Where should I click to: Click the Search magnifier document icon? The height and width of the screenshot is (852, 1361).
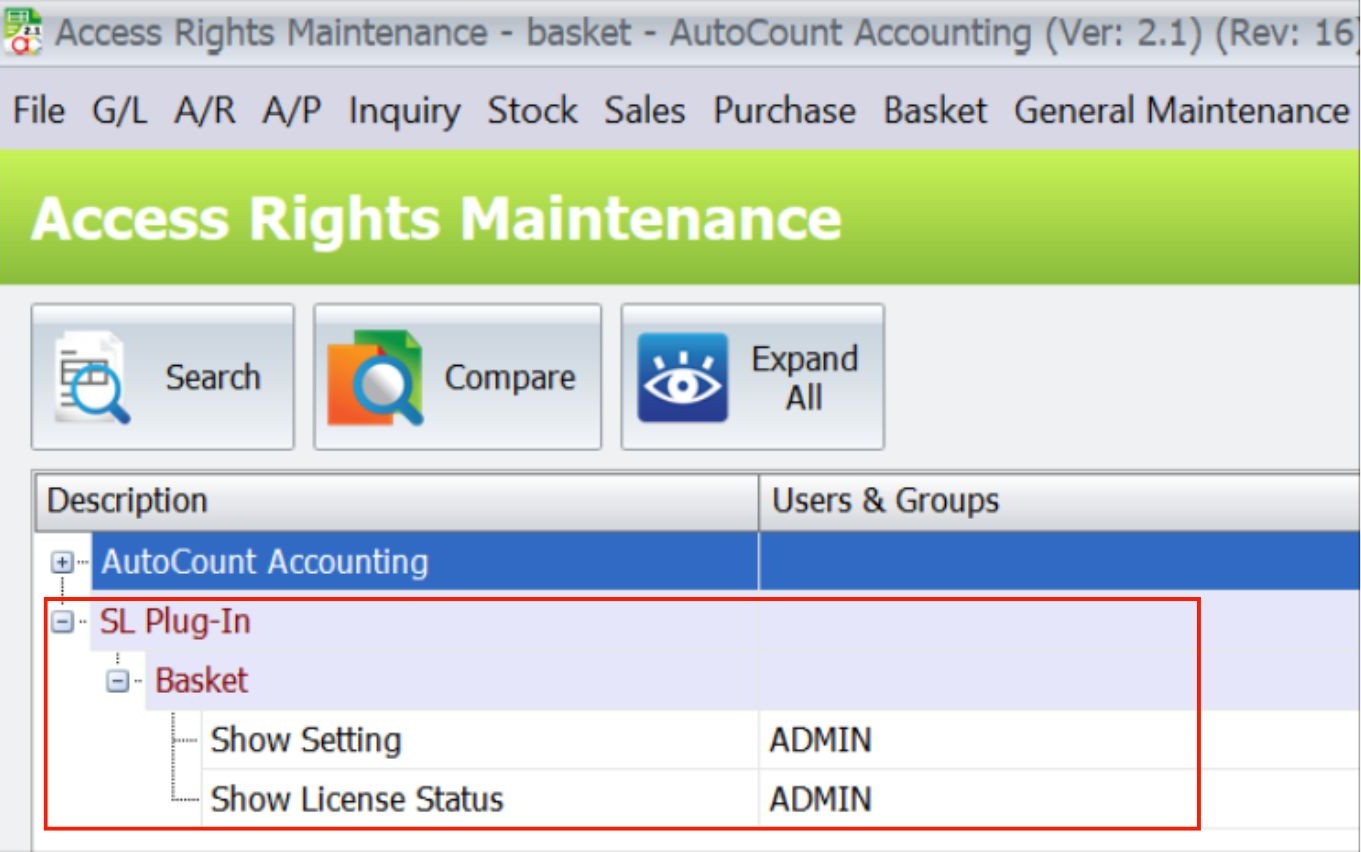point(92,378)
